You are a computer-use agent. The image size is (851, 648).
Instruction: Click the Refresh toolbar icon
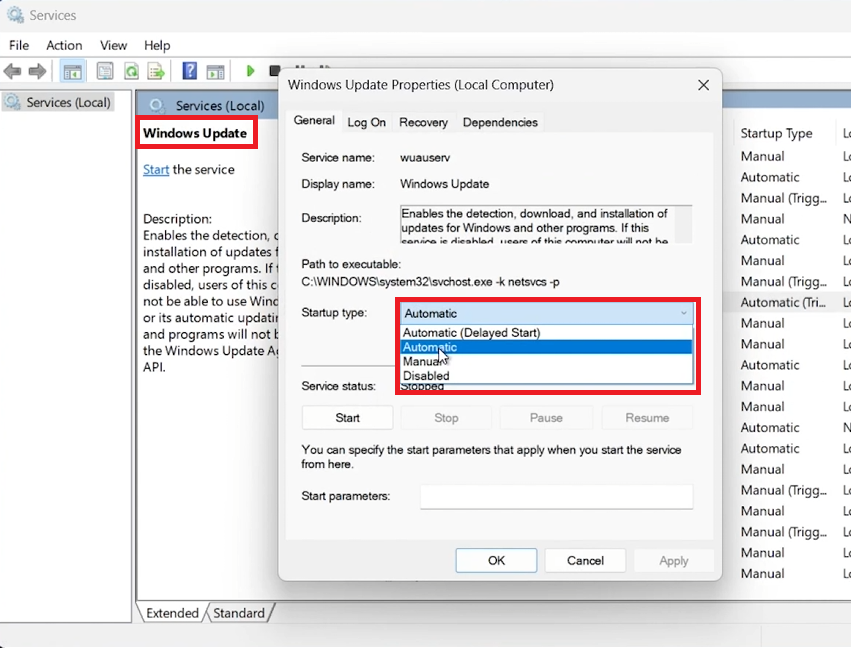[x=131, y=71]
